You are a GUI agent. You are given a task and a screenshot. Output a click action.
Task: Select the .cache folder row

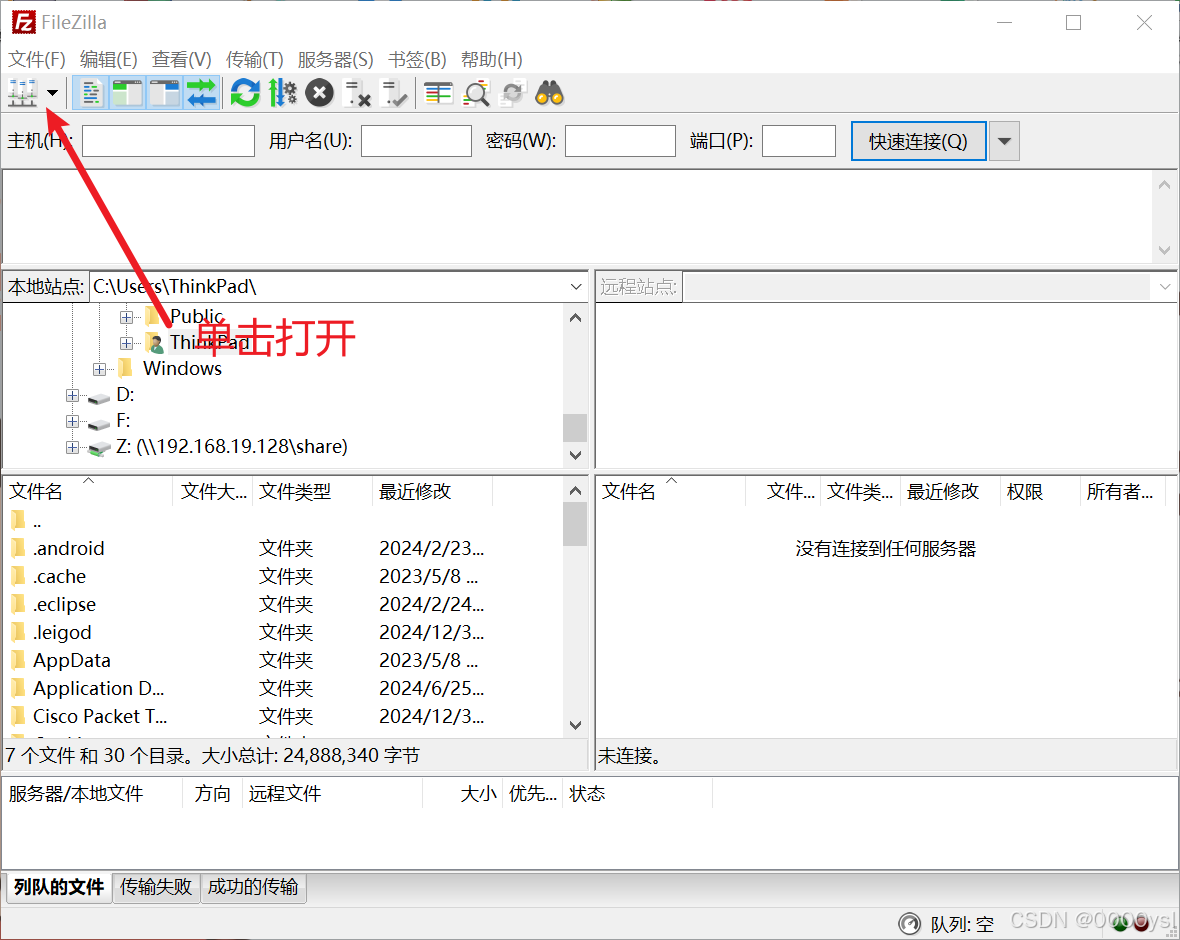pyautogui.click(x=282, y=576)
